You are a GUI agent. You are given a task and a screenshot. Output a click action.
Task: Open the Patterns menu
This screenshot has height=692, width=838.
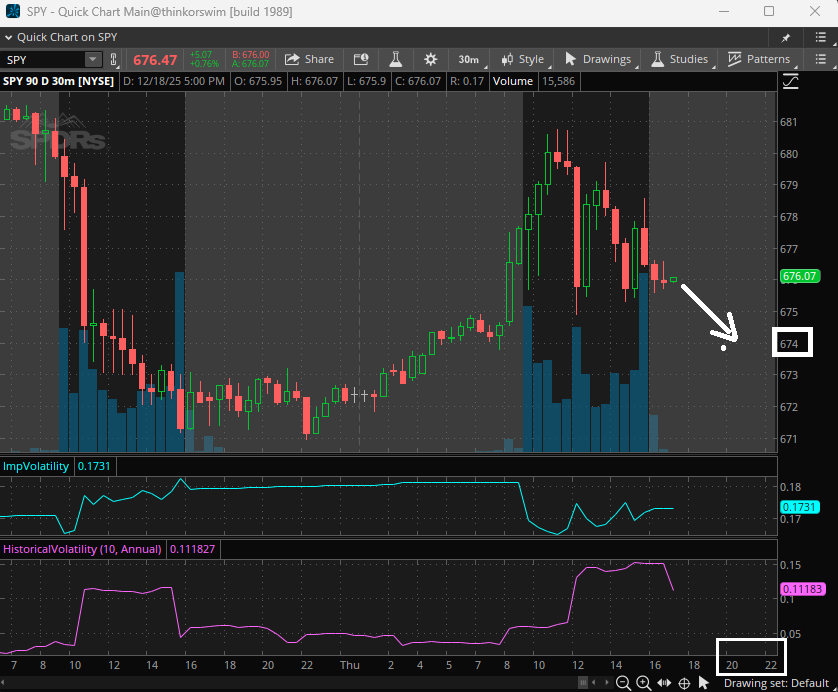point(759,59)
